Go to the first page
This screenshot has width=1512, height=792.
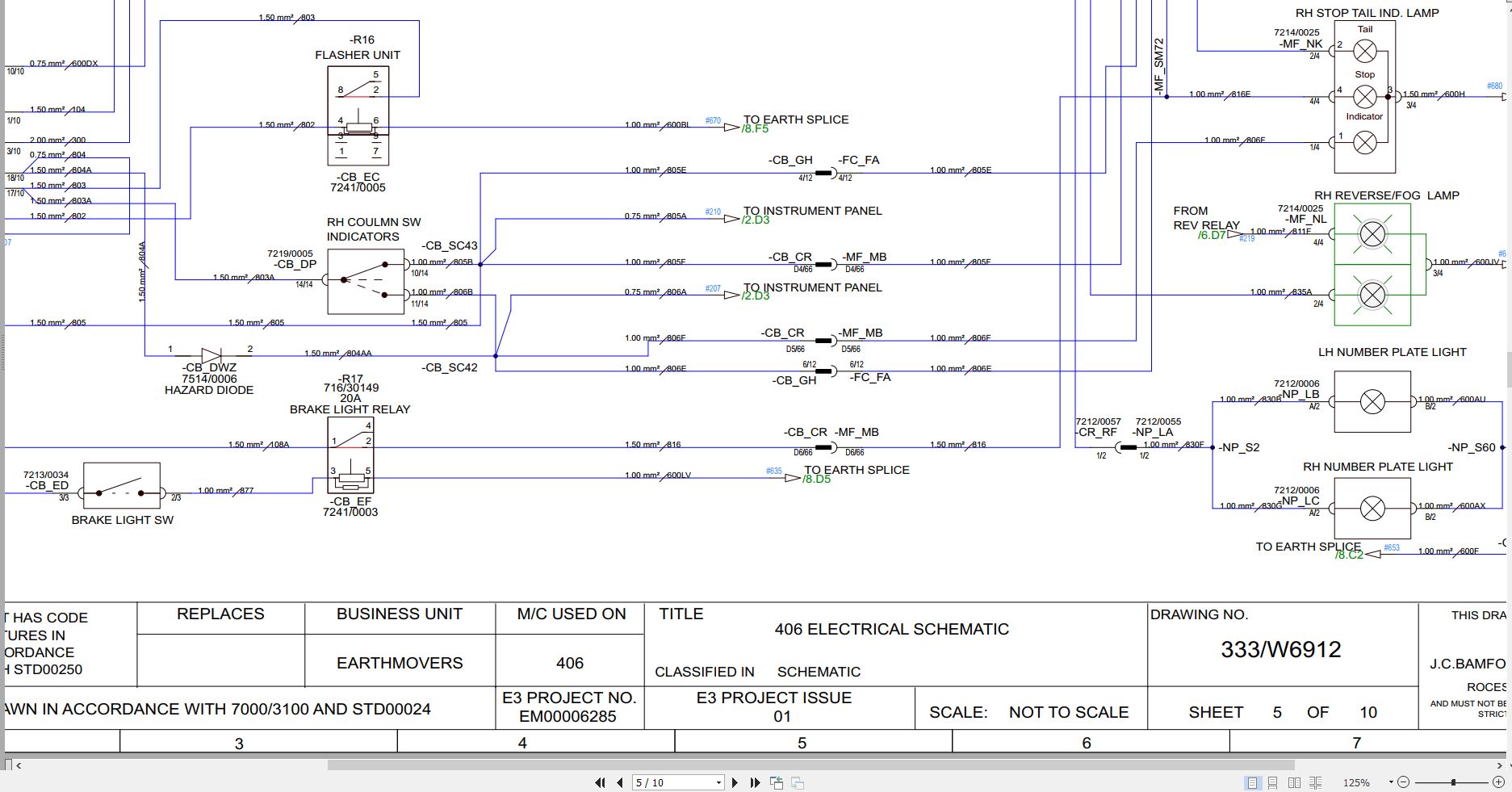point(598,782)
